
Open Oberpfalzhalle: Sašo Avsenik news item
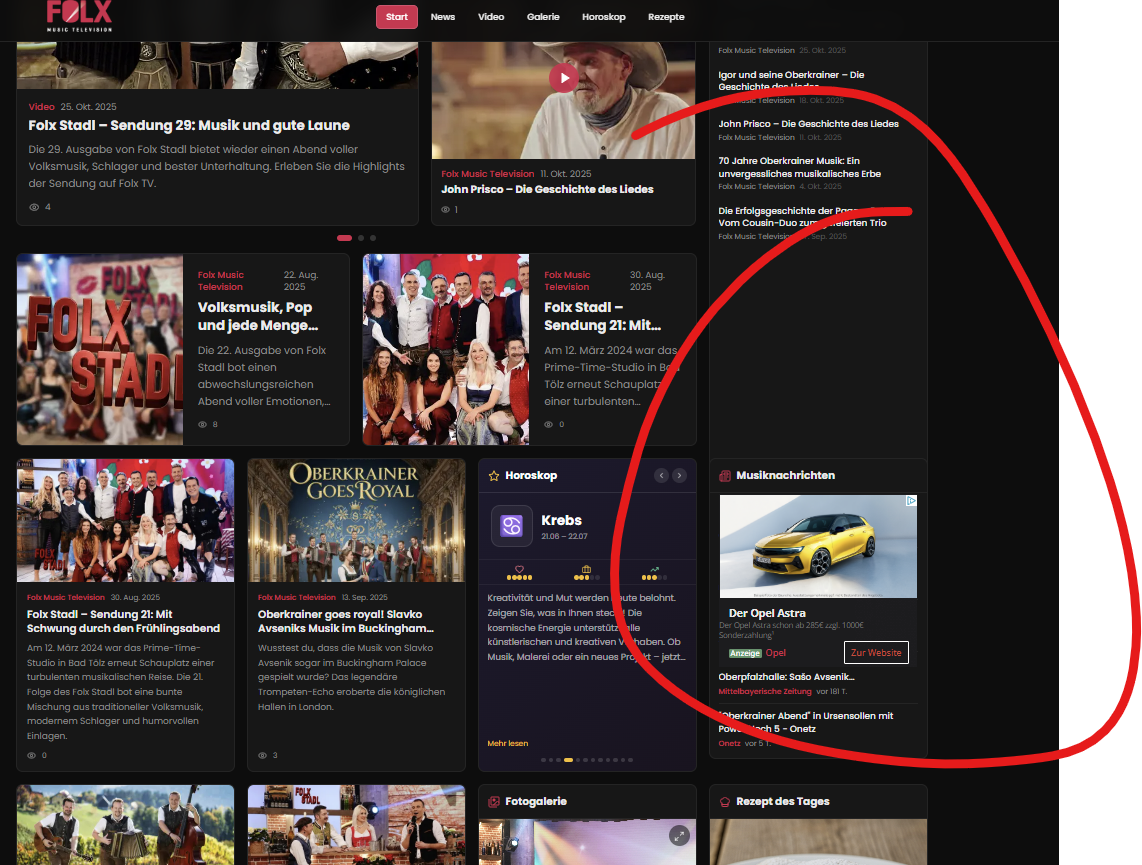(786, 677)
